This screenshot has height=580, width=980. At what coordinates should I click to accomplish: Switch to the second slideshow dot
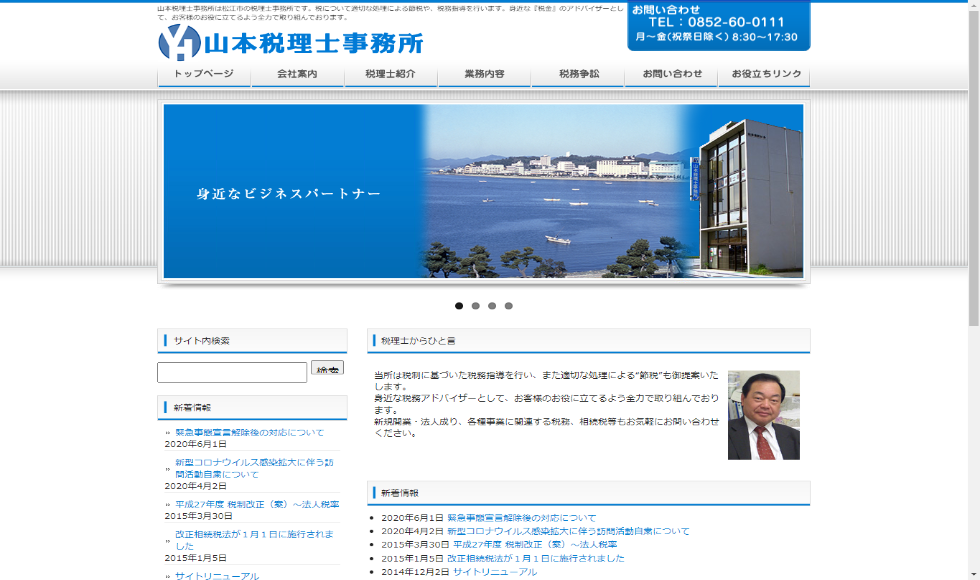[476, 306]
